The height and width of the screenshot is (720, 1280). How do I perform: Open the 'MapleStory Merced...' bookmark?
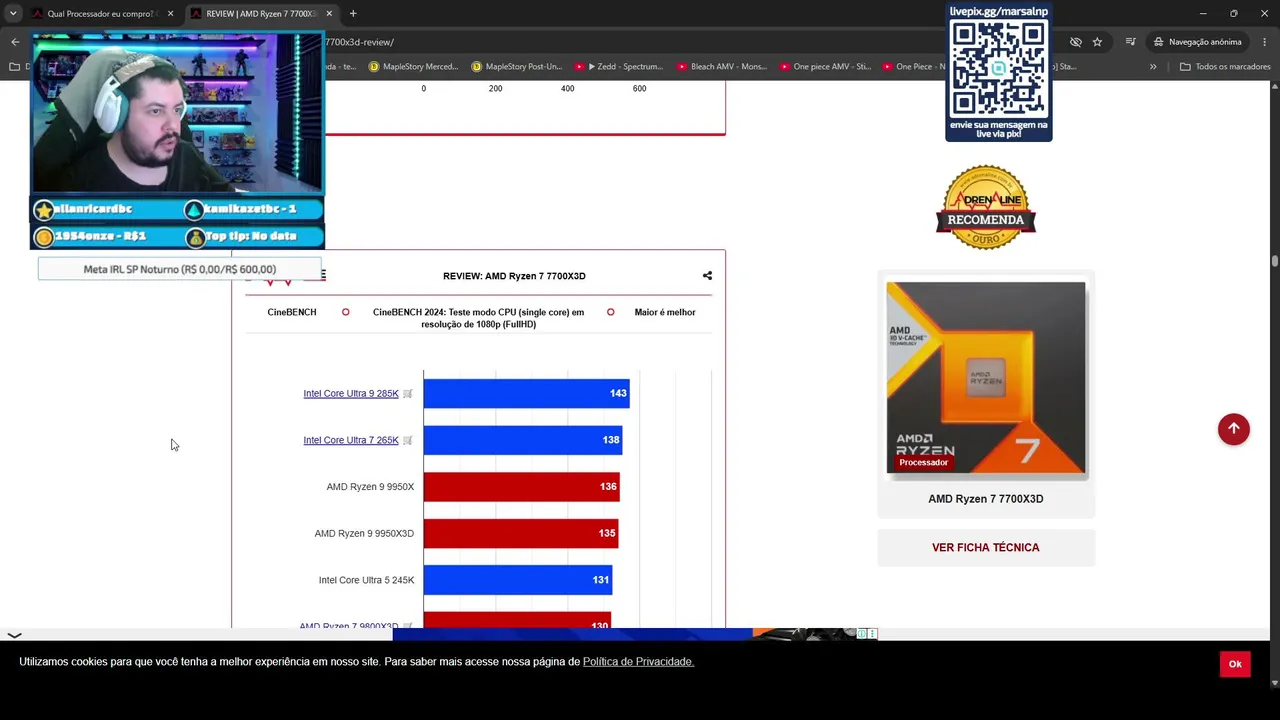pyautogui.click(x=413, y=67)
